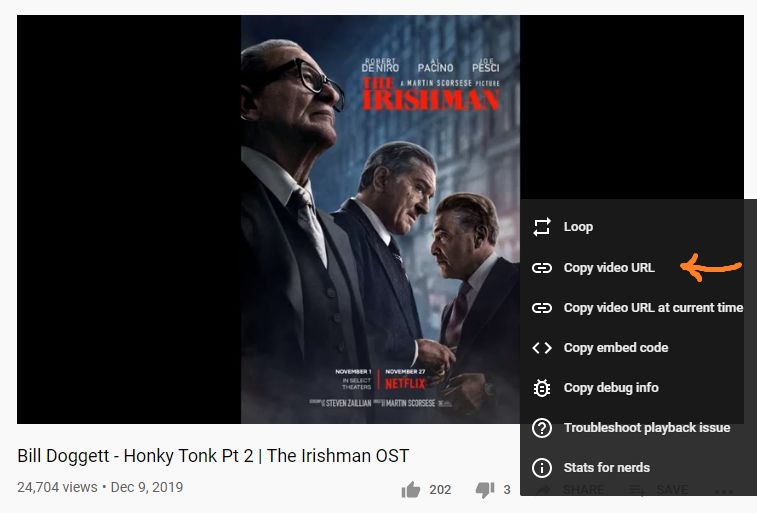Open Troubleshoot playback issue

(639, 428)
